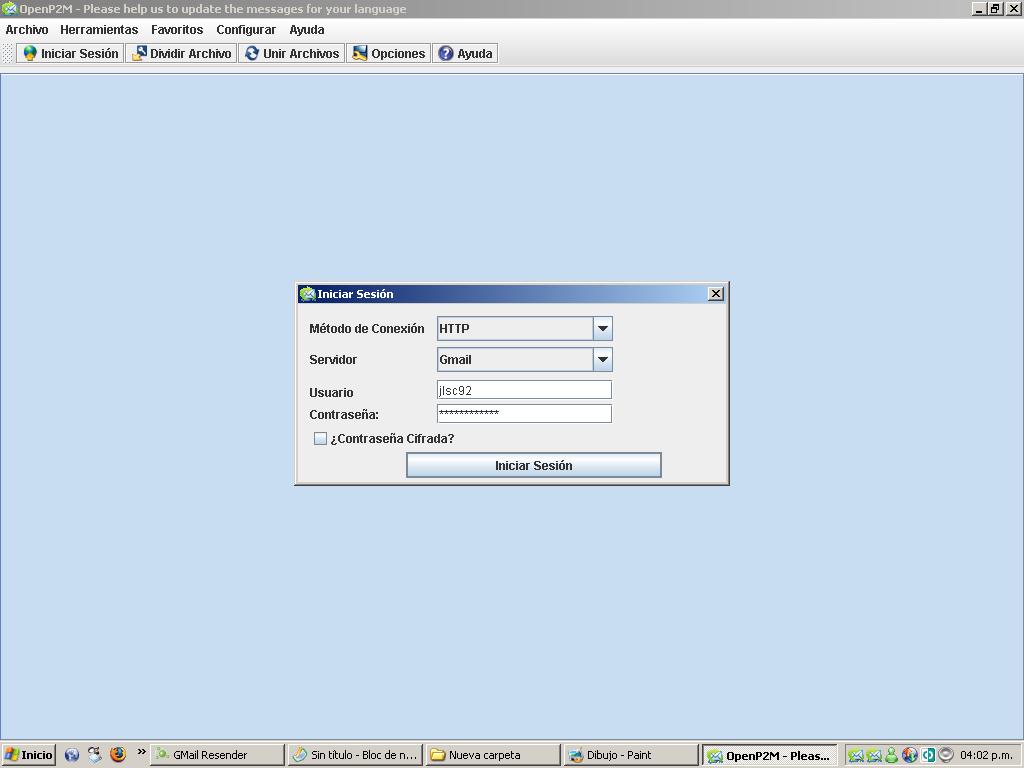Open the Archivo menu
1024x768 pixels.
click(x=27, y=30)
